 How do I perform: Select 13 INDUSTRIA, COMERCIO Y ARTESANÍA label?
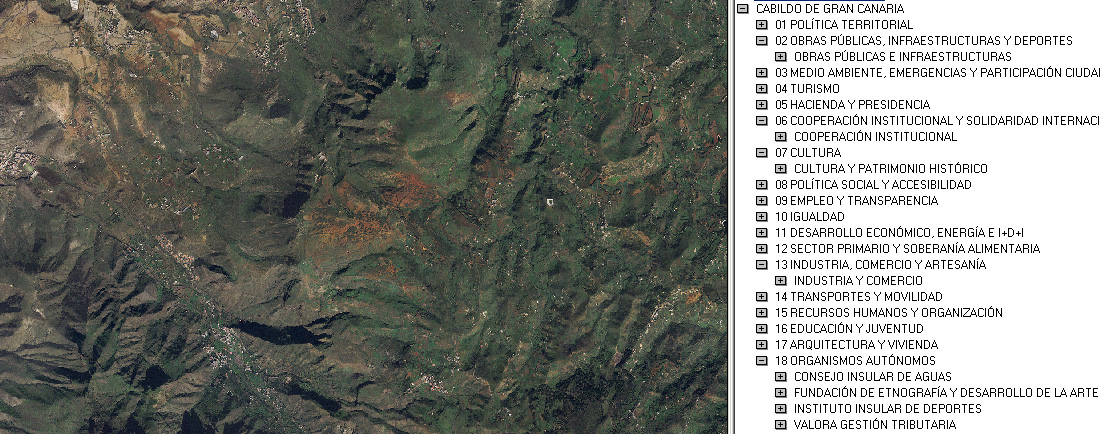pyautogui.click(x=880, y=265)
